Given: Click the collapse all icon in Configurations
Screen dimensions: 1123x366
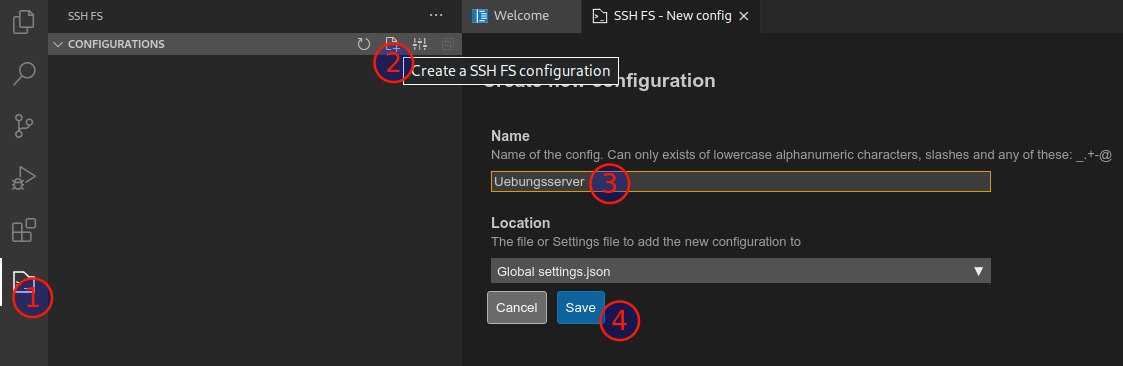Looking at the screenshot, I should click(x=448, y=44).
